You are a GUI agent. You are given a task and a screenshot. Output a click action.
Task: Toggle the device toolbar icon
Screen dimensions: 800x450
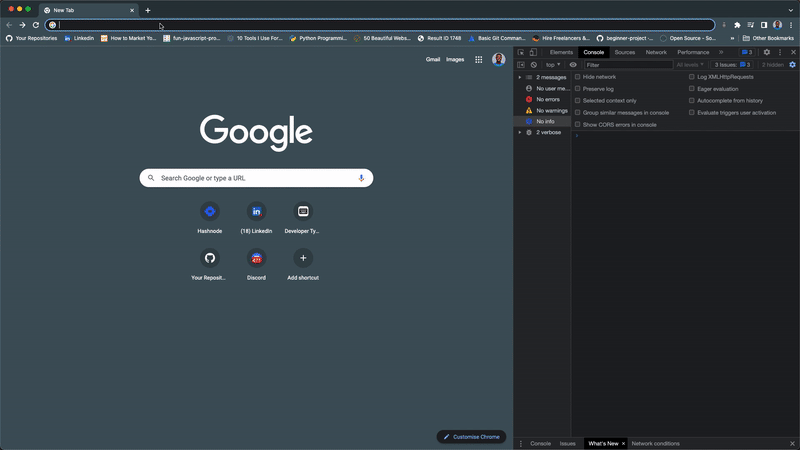[x=533, y=52]
